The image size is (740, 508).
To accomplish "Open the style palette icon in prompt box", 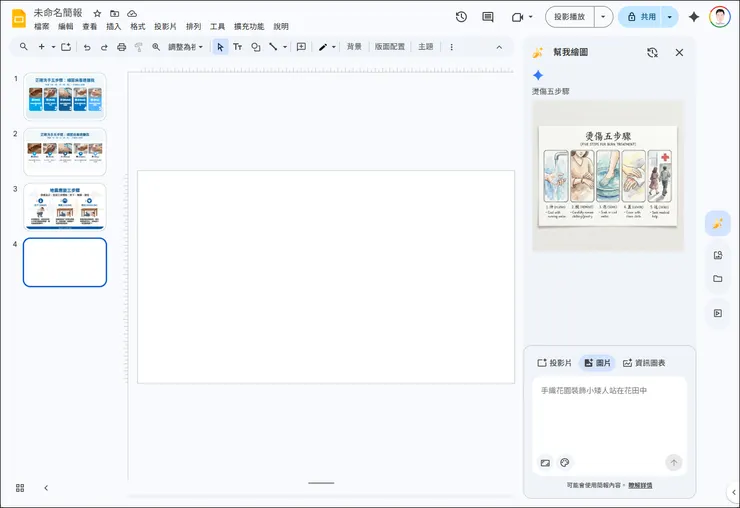I will coord(564,462).
